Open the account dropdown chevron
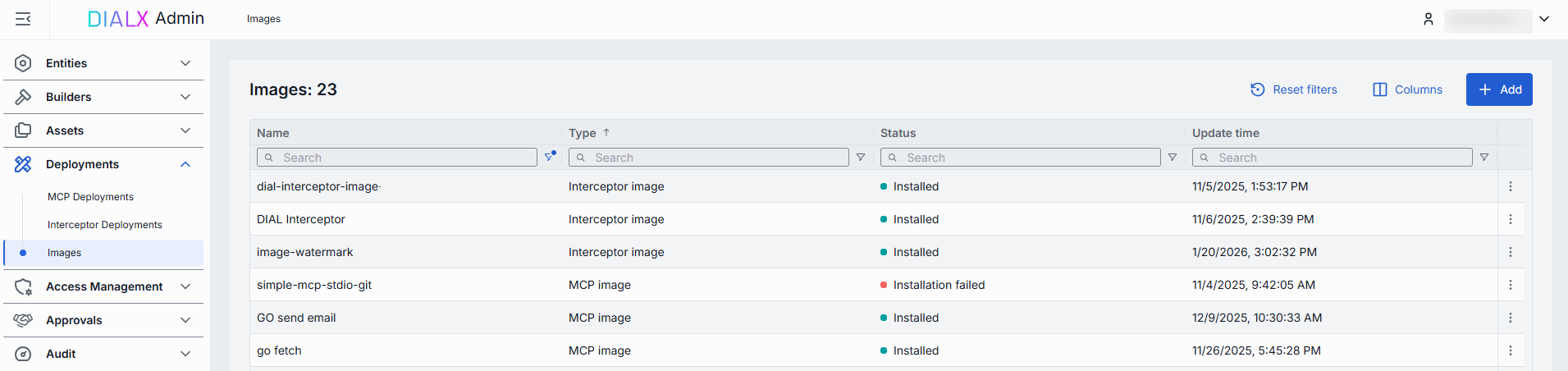The width and height of the screenshot is (1568, 371). pos(1544,19)
